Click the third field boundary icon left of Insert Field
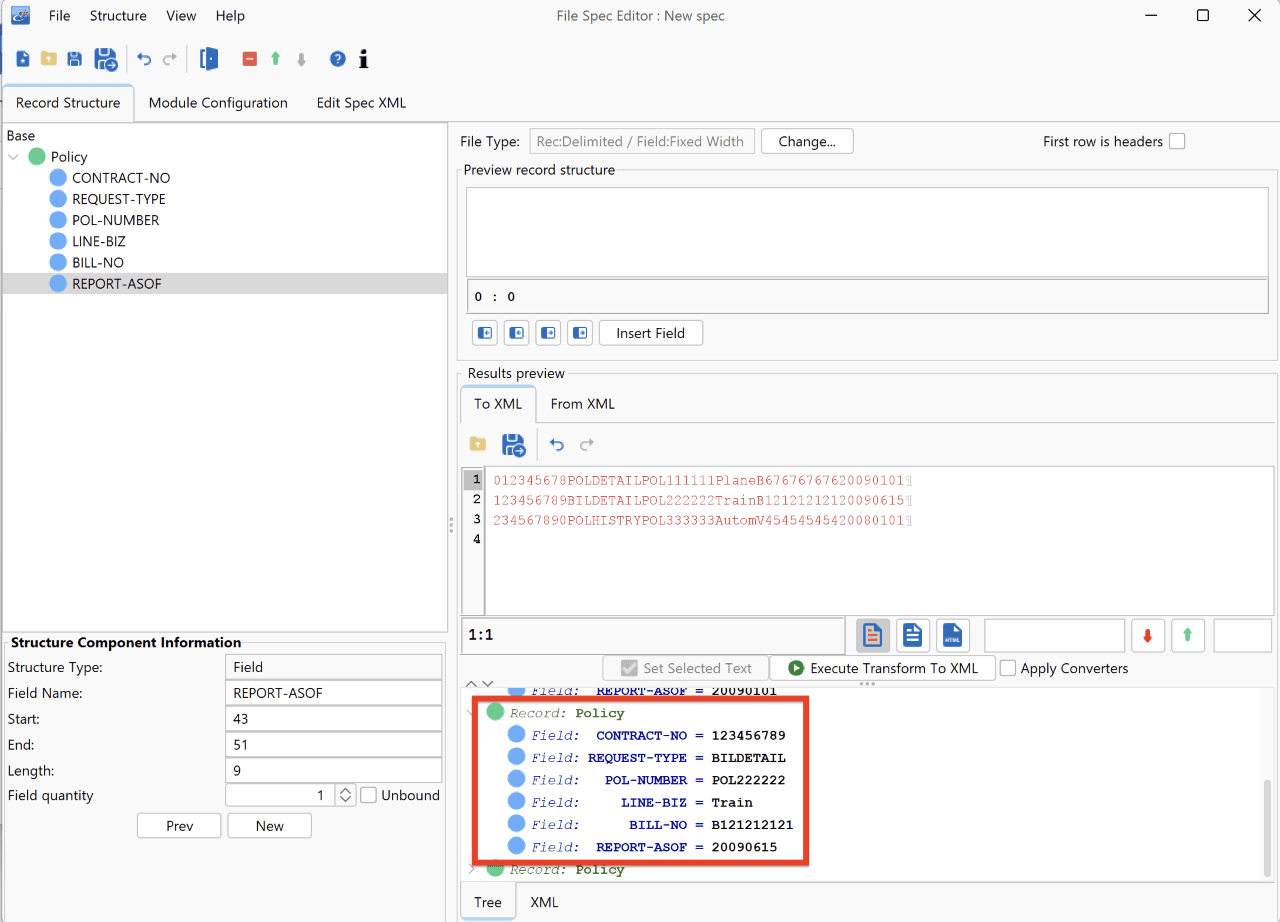This screenshot has width=1280, height=922. (x=548, y=333)
